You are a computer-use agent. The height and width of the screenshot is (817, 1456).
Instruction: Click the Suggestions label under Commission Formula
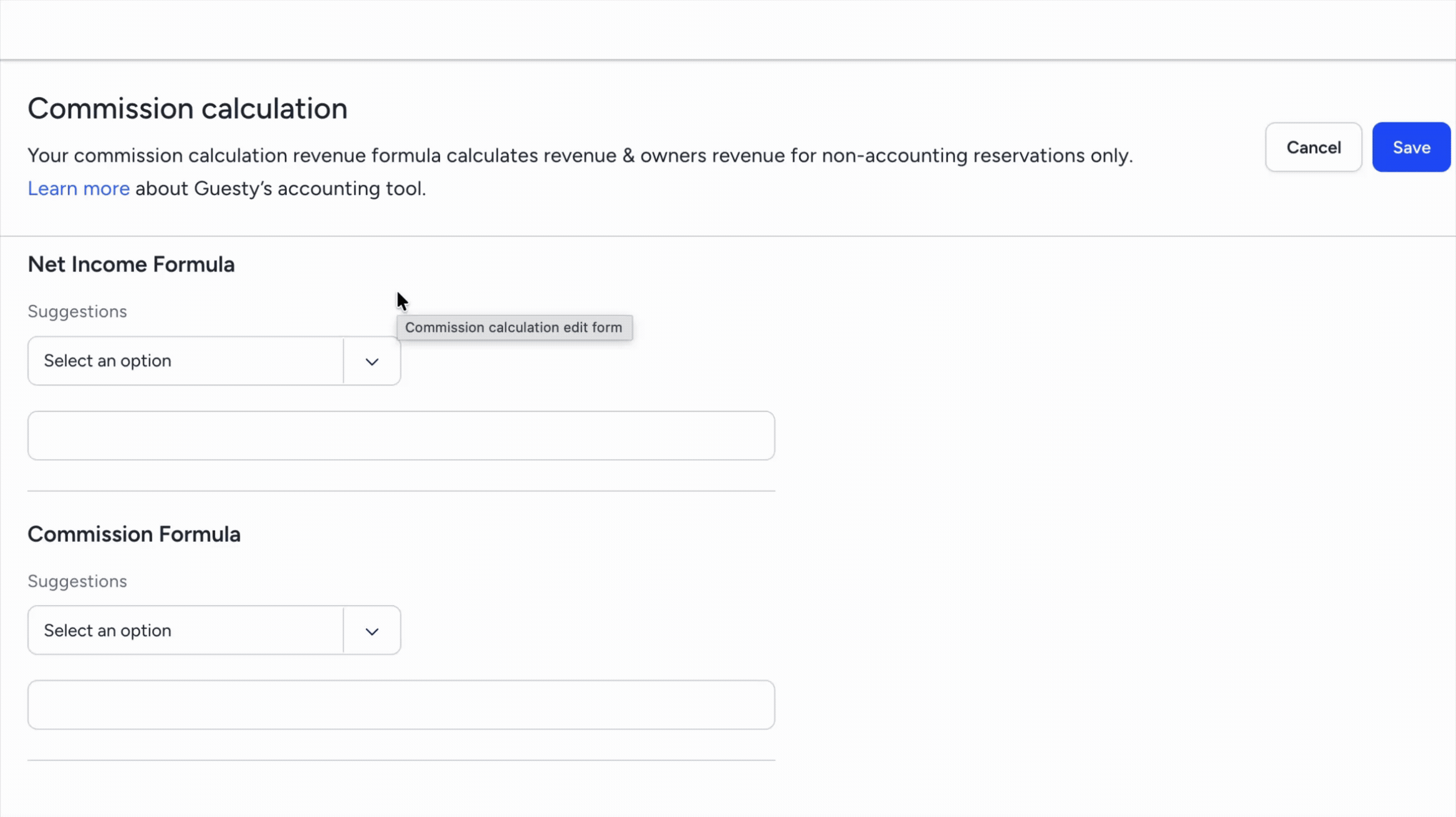pos(77,581)
